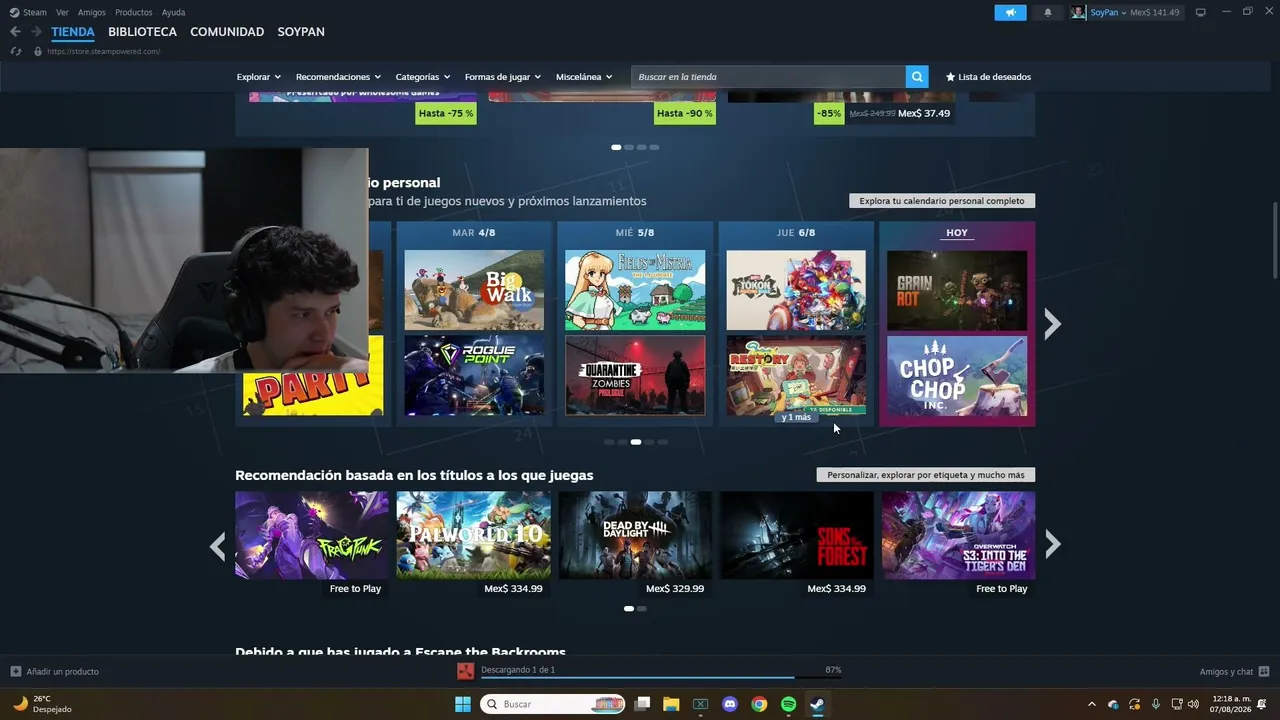The height and width of the screenshot is (720, 1280).
Task: Expand the Categorías dropdown
Action: pyautogui.click(x=423, y=77)
